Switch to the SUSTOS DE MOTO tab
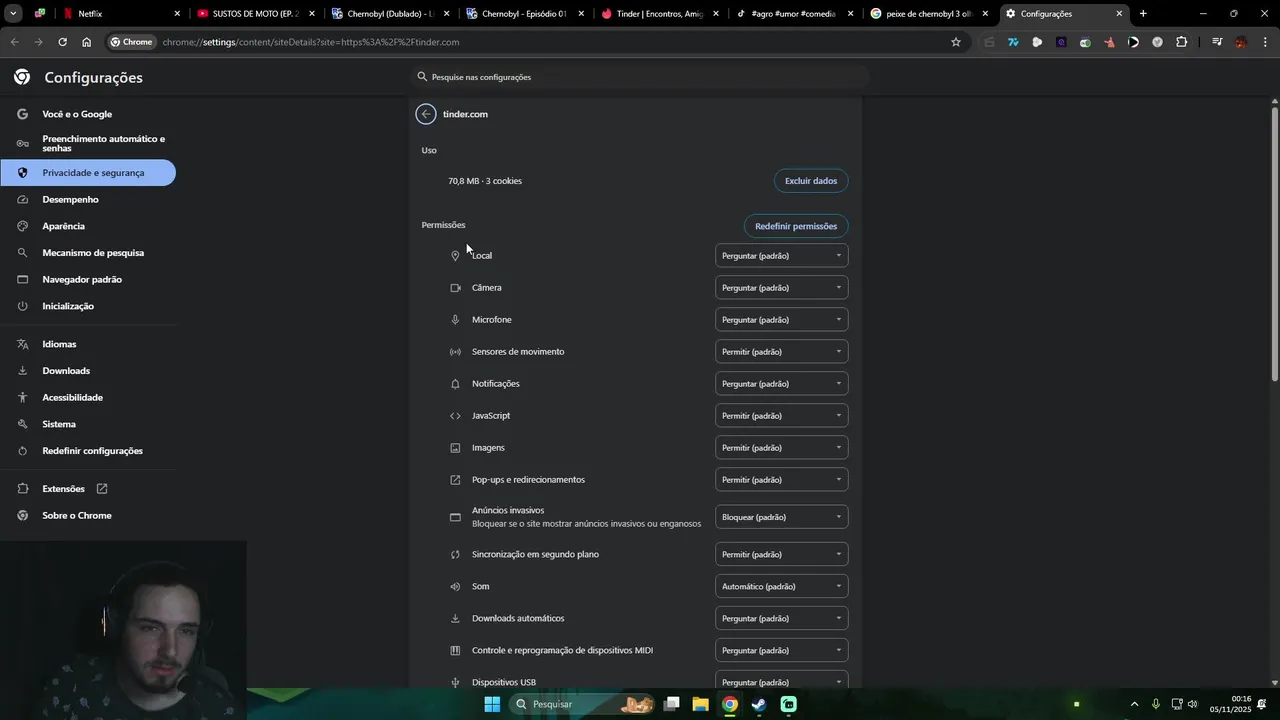The image size is (1280, 720). coord(255,14)
